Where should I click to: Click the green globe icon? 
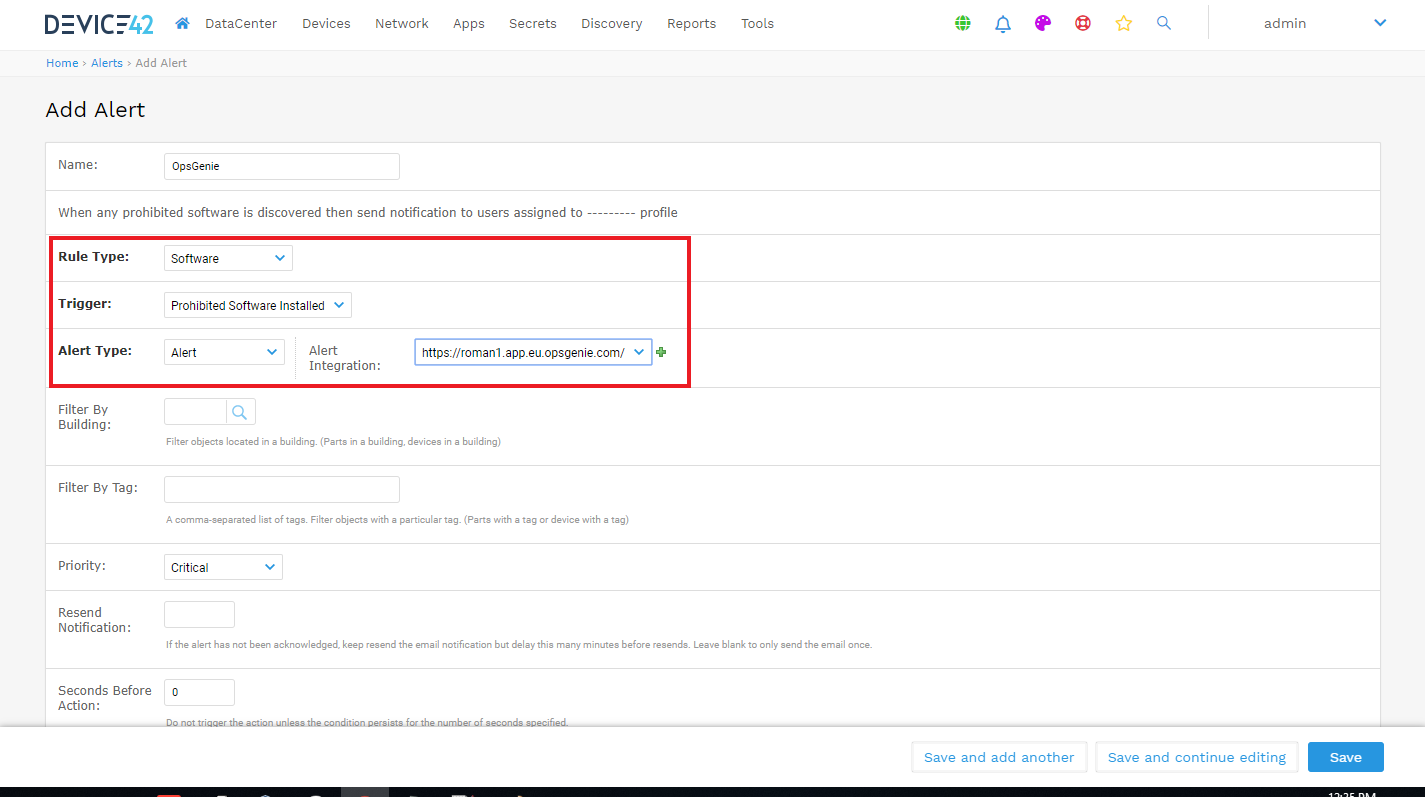coord(962,23)
